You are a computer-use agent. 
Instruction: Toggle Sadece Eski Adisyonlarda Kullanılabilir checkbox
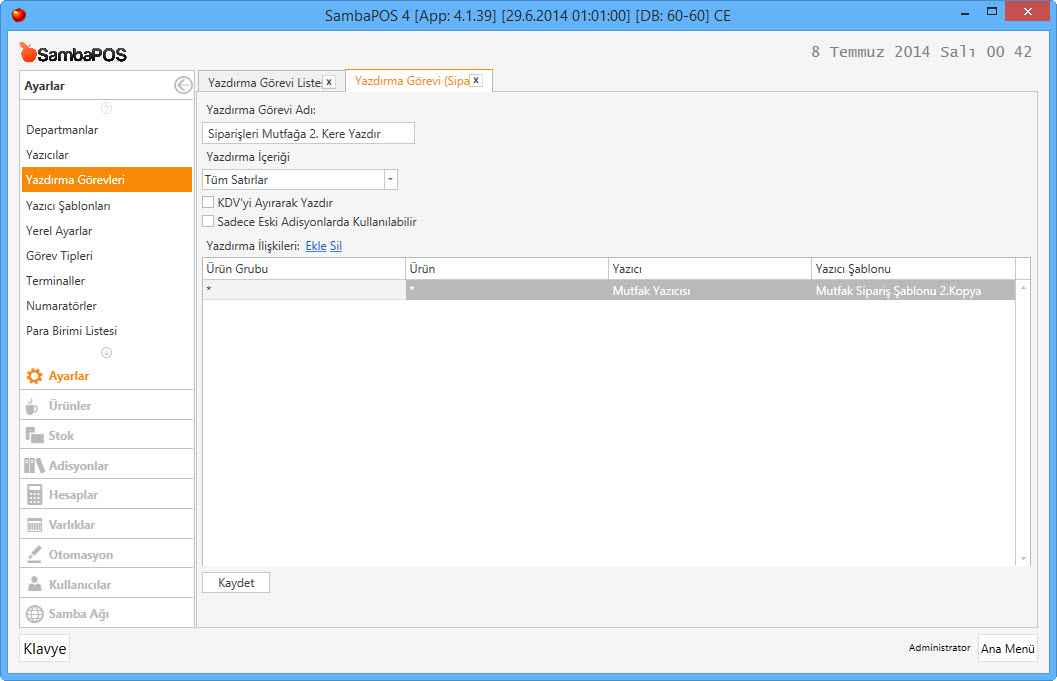209,222
